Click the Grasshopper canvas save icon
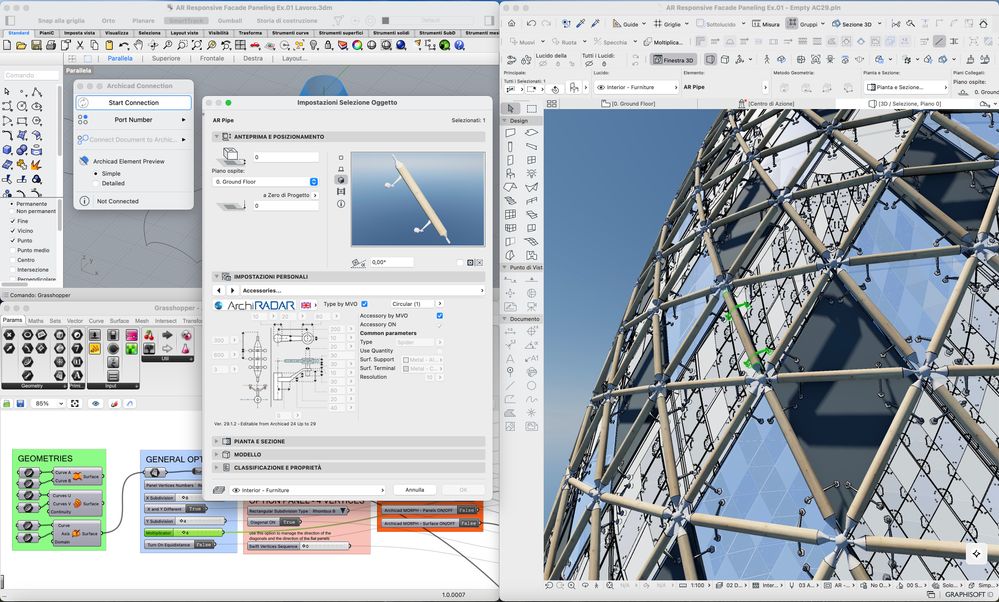Image resolution: width=999 pixels, height=602 pixels. [21, 403]
